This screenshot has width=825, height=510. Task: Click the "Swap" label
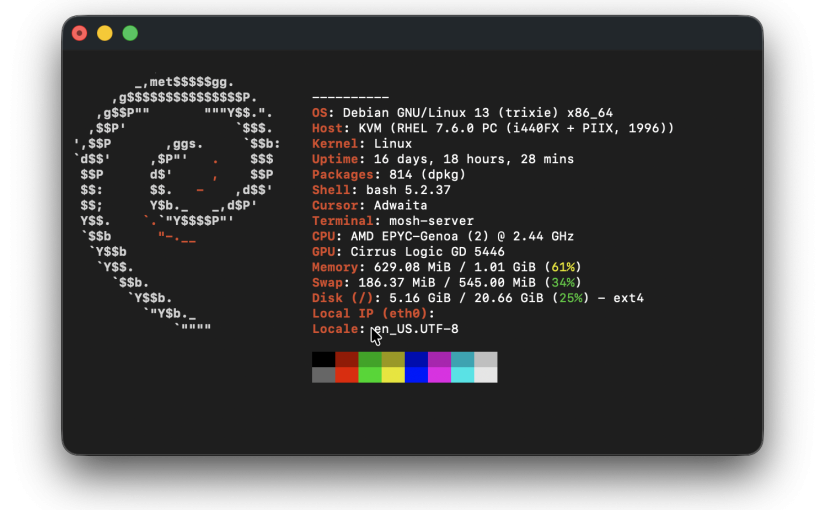[x=327, y=283]
